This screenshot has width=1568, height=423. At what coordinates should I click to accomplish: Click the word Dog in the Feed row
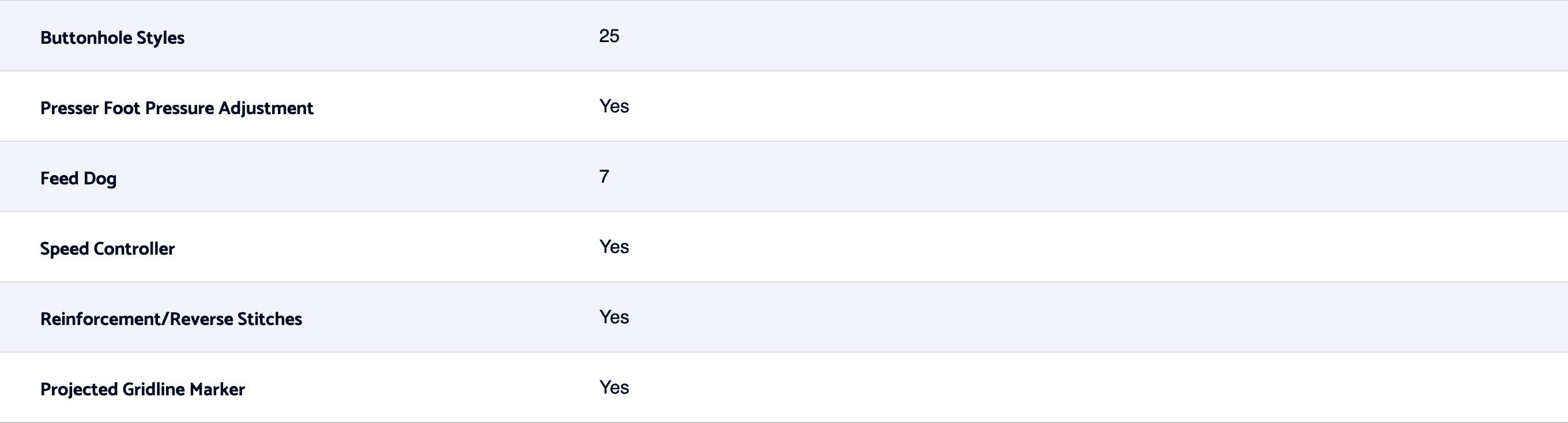click(100, 178)
